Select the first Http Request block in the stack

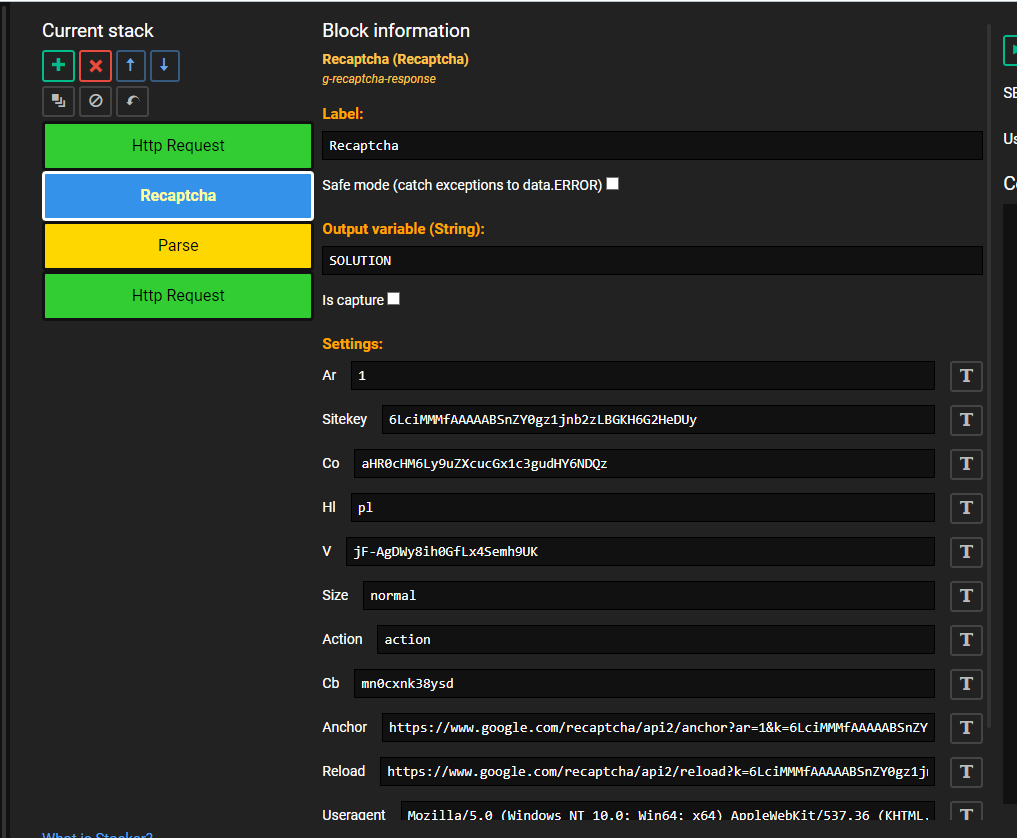click(178, 146)
